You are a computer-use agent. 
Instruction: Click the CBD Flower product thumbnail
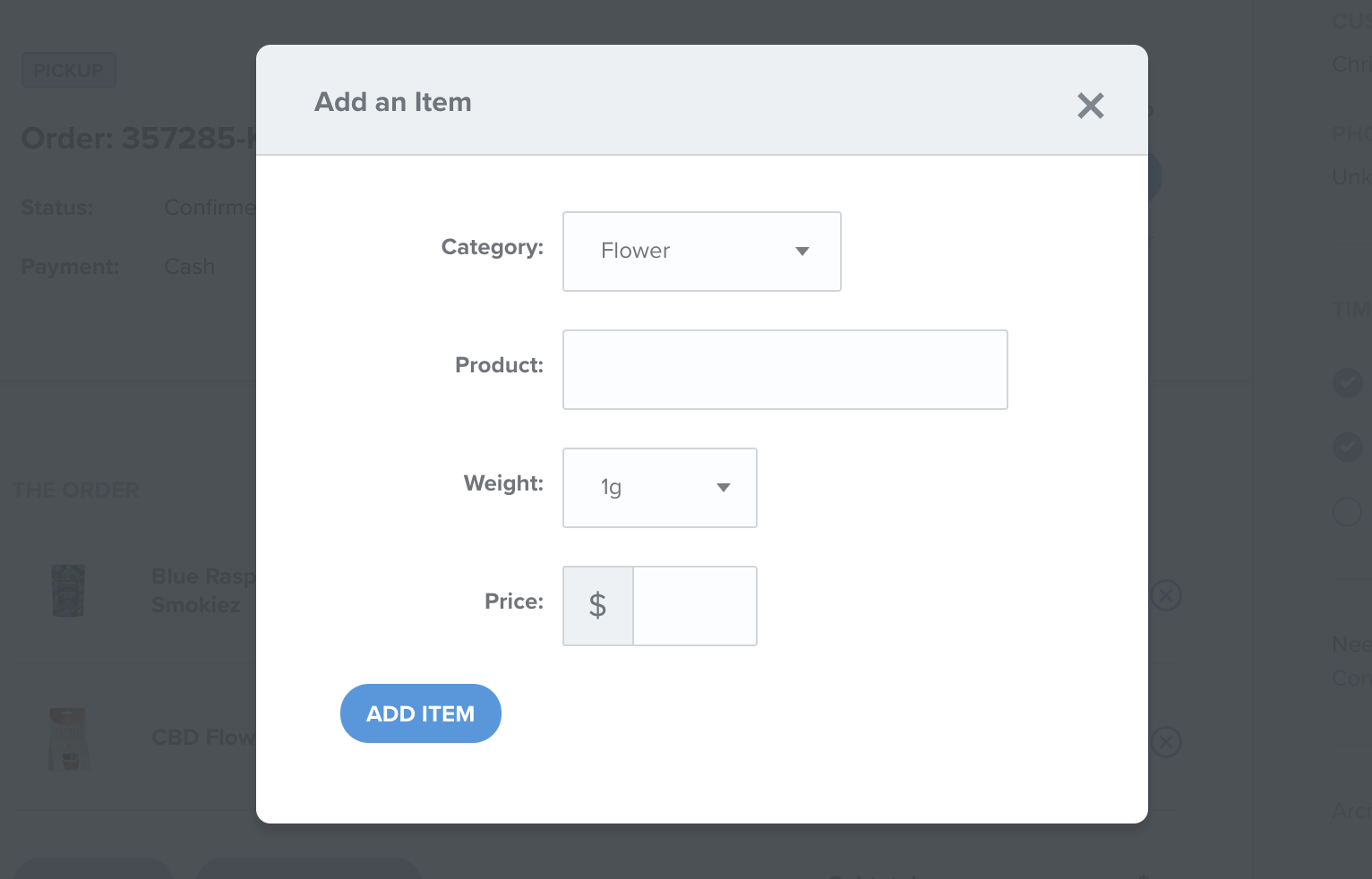[x=68, y=739]
